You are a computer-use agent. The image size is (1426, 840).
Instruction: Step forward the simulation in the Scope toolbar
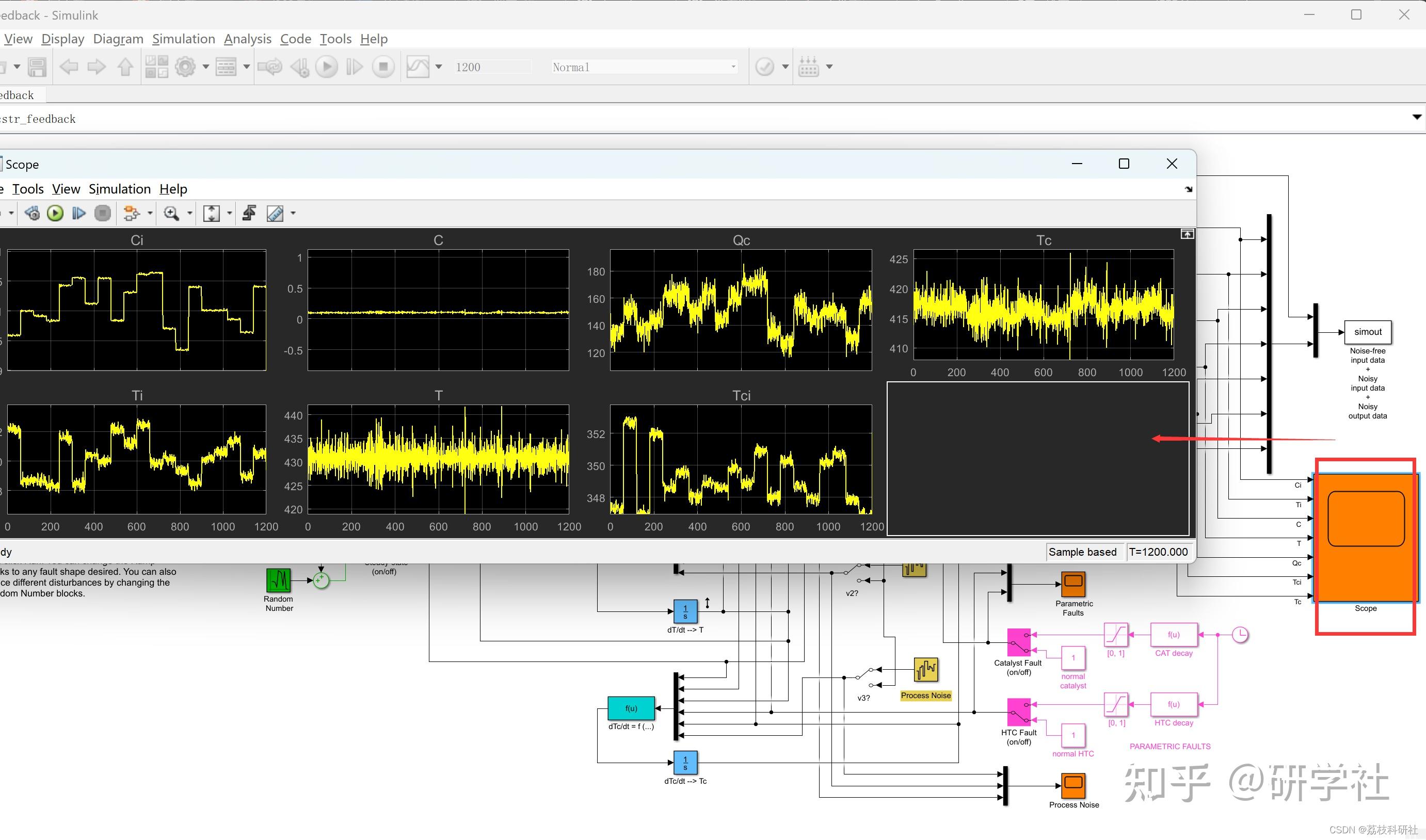tap(78, 213)
